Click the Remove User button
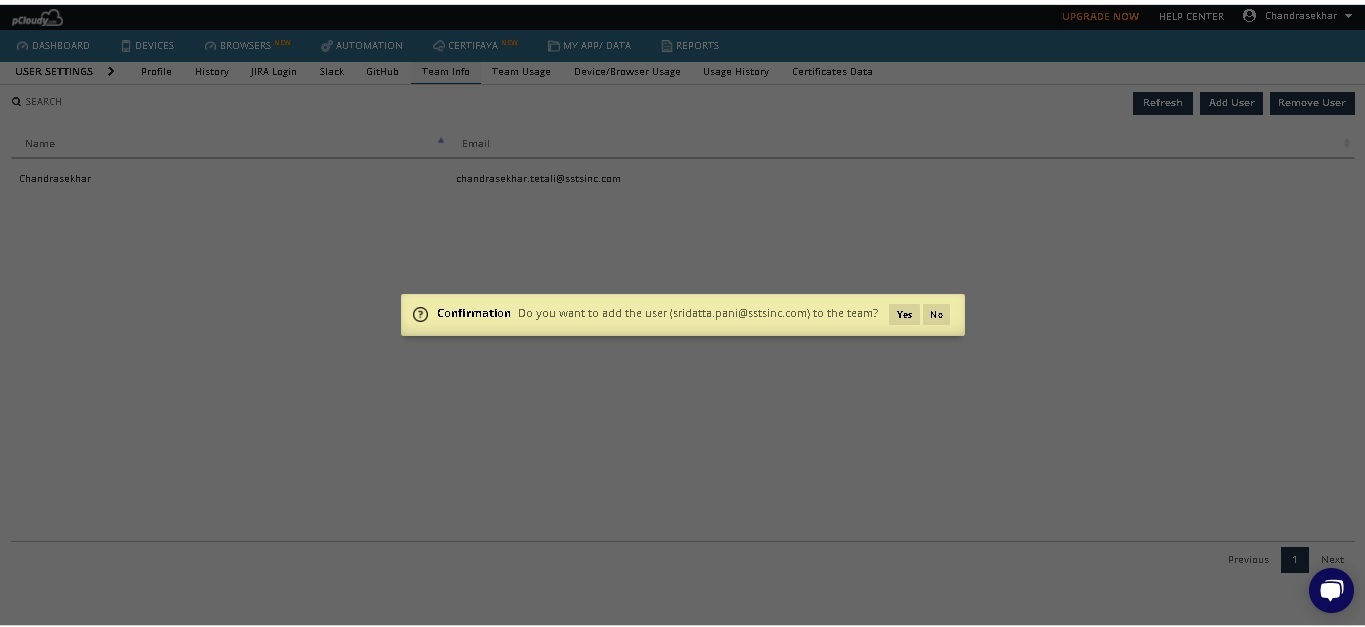1365x627 pixels. [1312, 103]
